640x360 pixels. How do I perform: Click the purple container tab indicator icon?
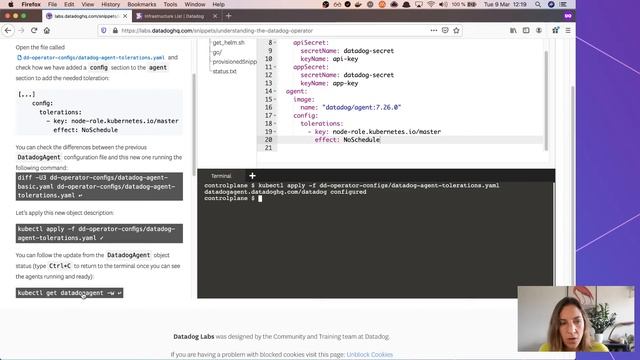[568, 16]
